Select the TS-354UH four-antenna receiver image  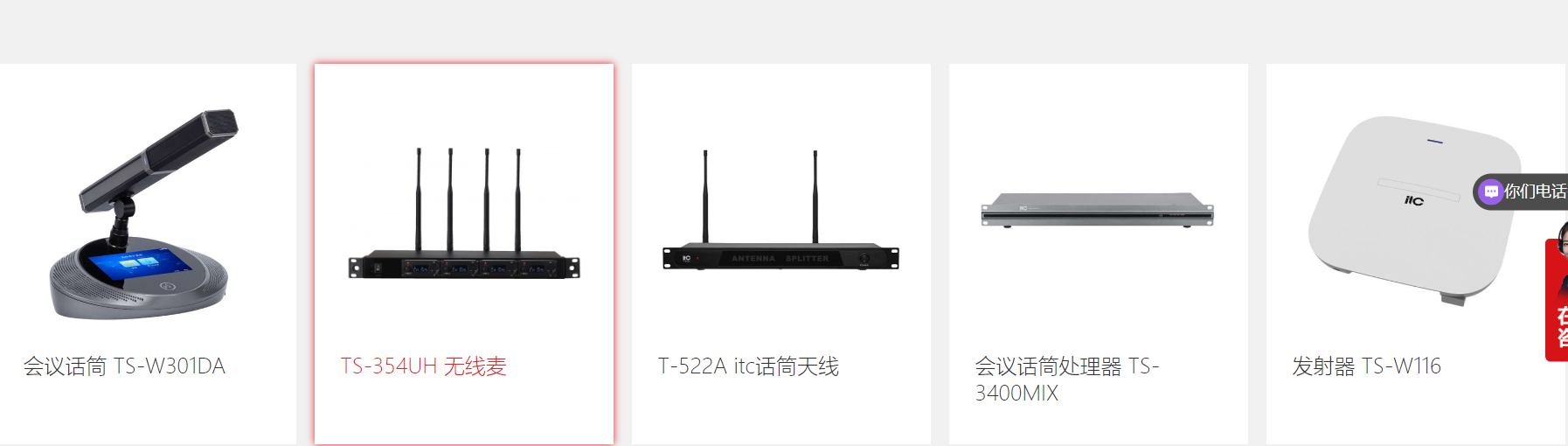point(464,213)
